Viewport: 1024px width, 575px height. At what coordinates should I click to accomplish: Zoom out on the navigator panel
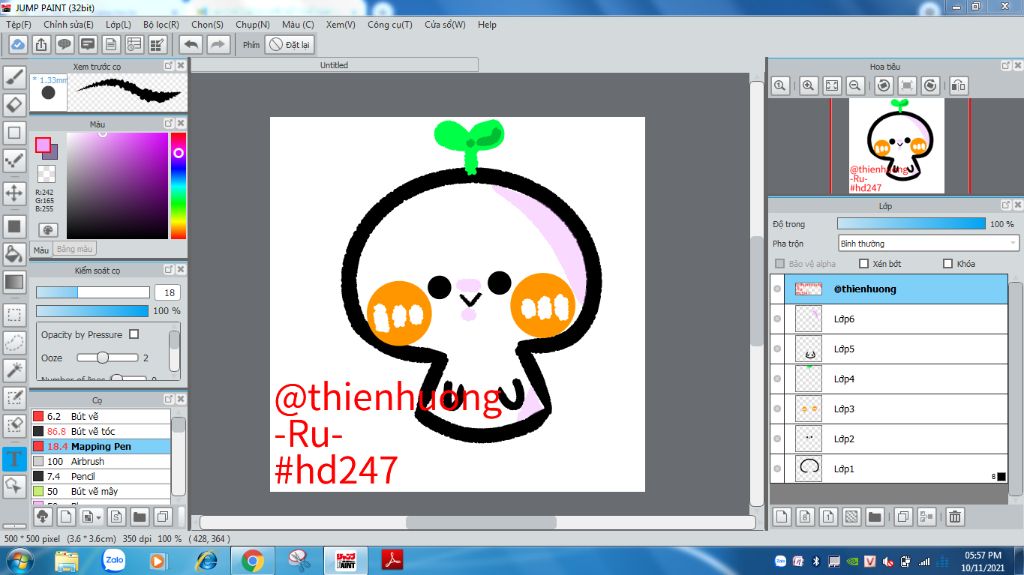(x=855, y=86)
